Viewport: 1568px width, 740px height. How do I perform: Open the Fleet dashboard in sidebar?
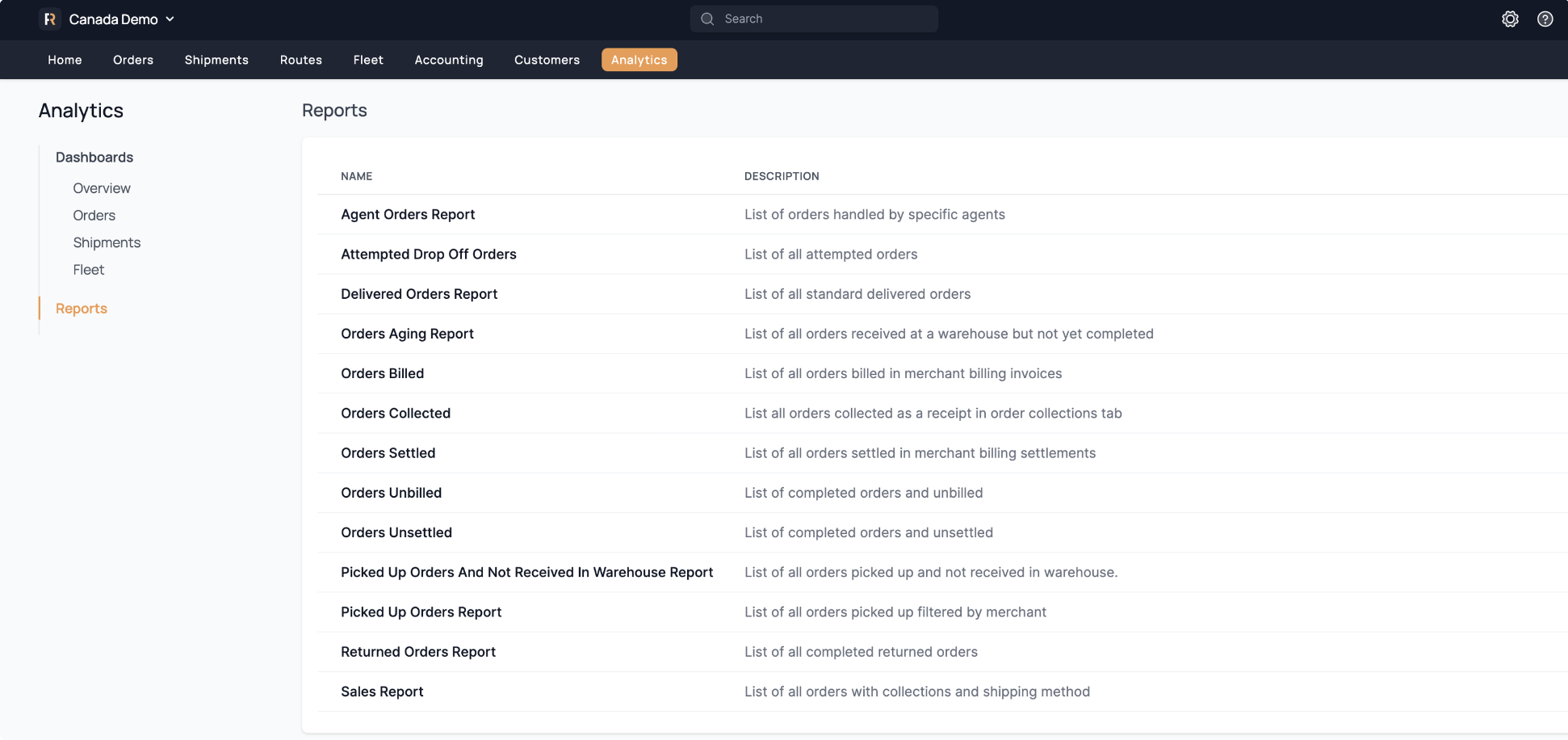click(x=89, y=270)
